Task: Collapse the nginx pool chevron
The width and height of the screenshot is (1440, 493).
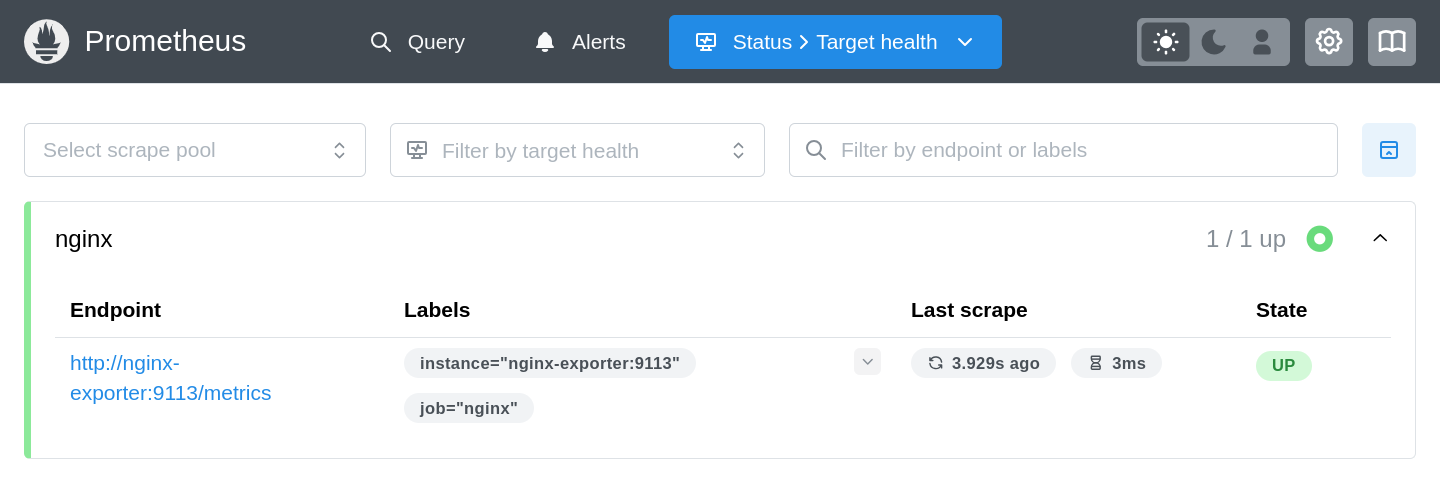Action: 1380,238
